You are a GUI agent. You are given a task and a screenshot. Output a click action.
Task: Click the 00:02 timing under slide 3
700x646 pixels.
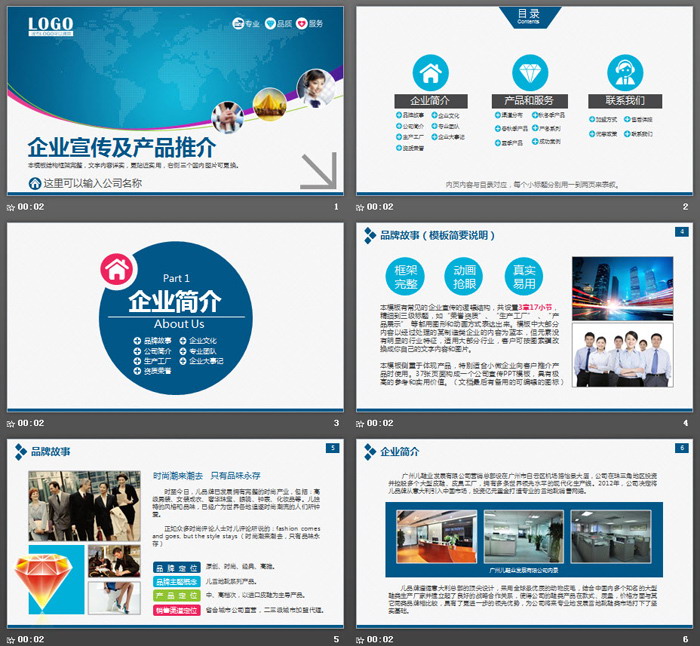pos(31,423)
